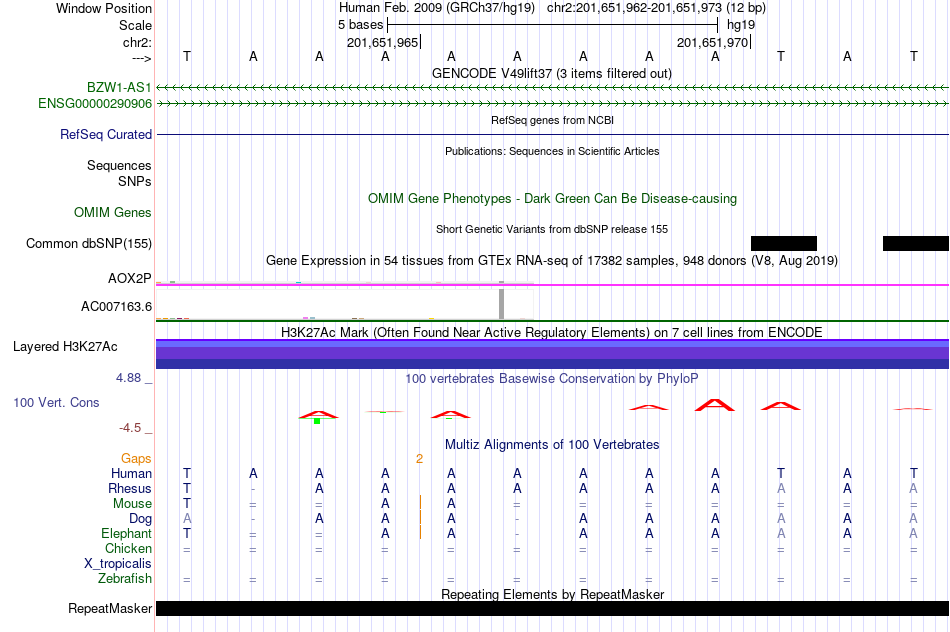This screenshot has height=632, width=950.
Task: Click the orange gap count 2
Action: (x=419, y=459)
